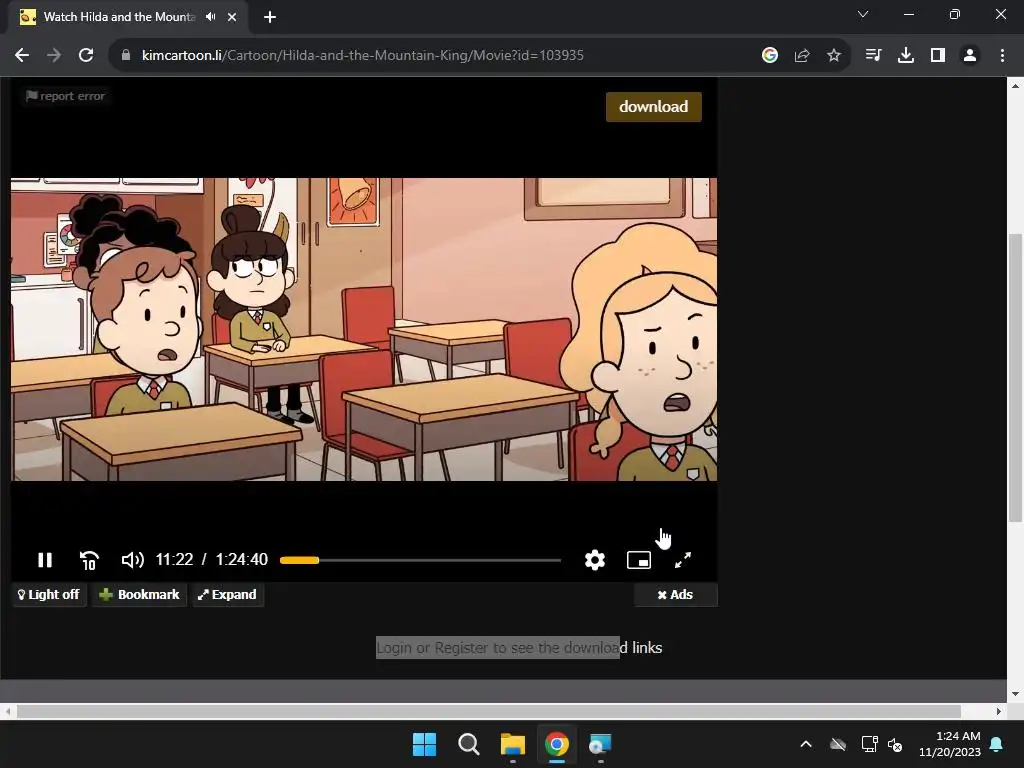View site information lock icon

pos(126,55)
